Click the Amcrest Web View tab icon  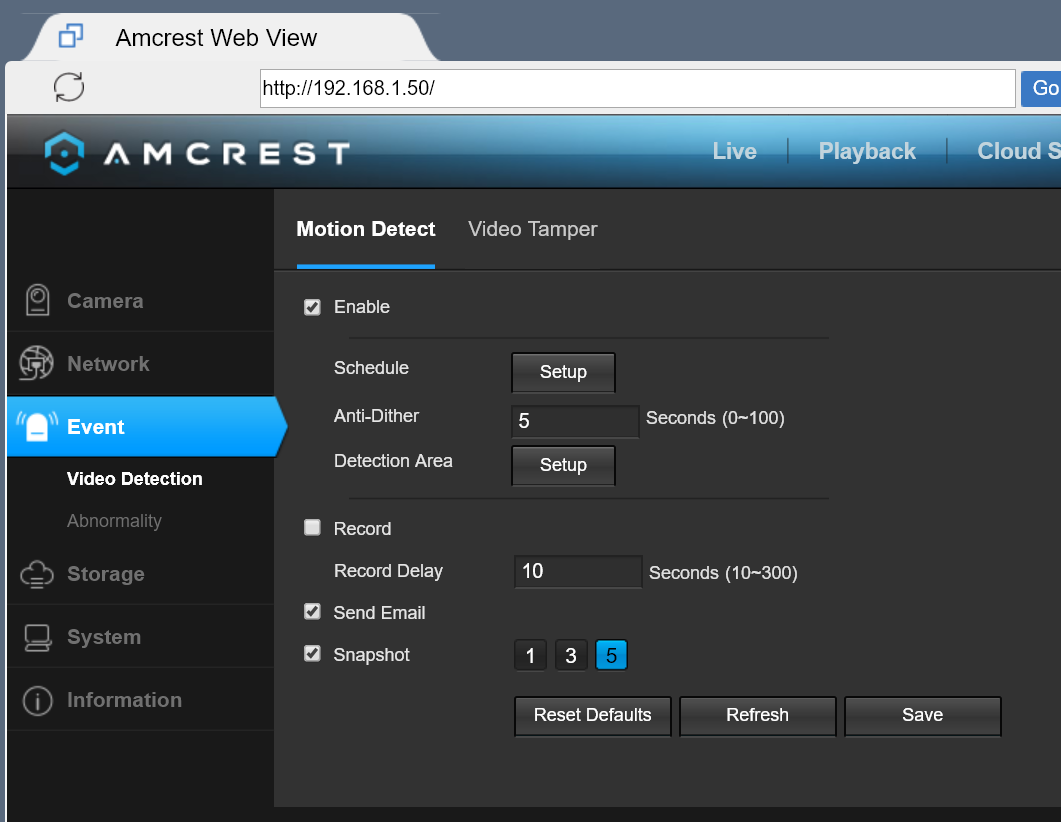click(x=71, y=36)
